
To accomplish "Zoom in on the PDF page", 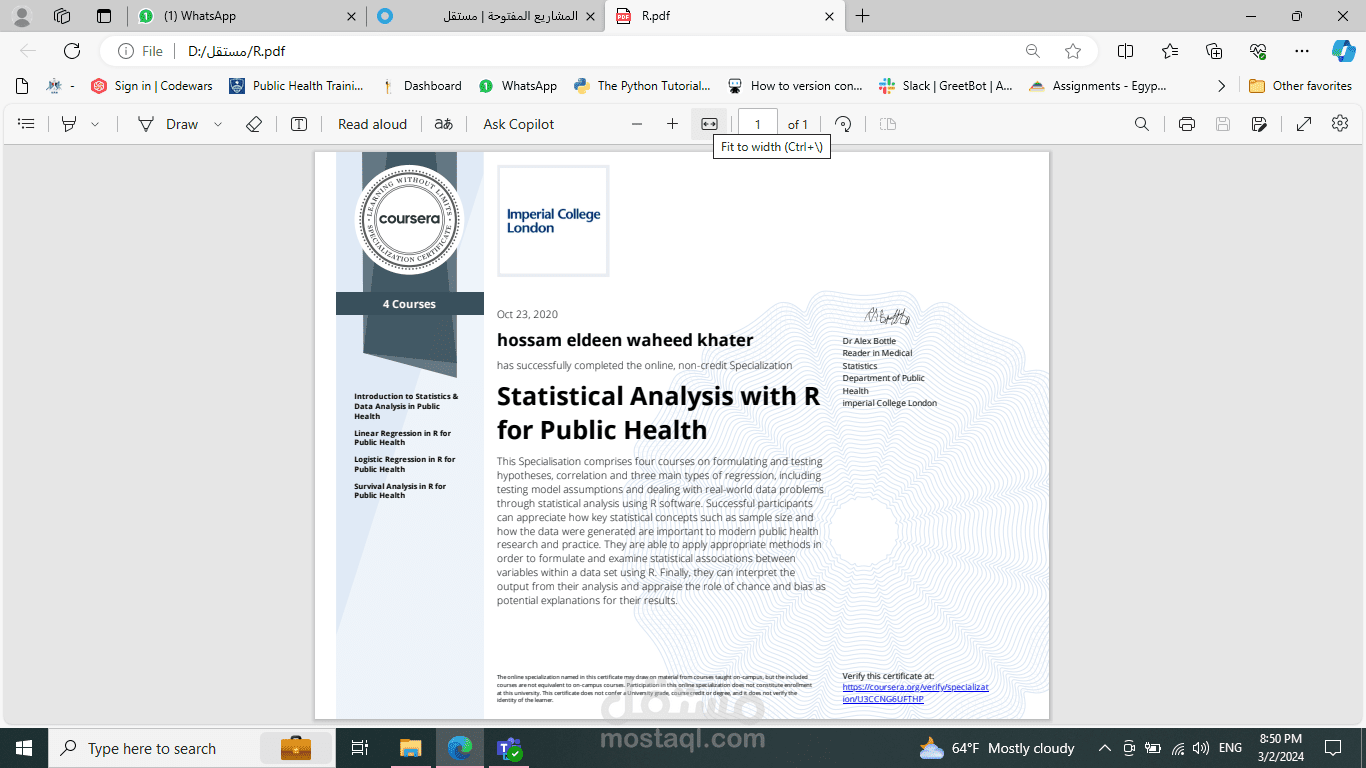I will click(x=671, y=123).
